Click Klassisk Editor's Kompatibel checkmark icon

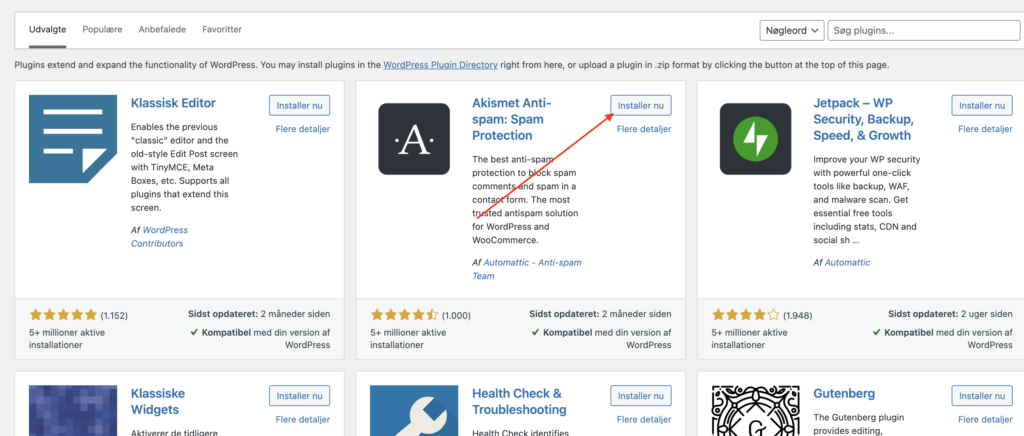194,332
